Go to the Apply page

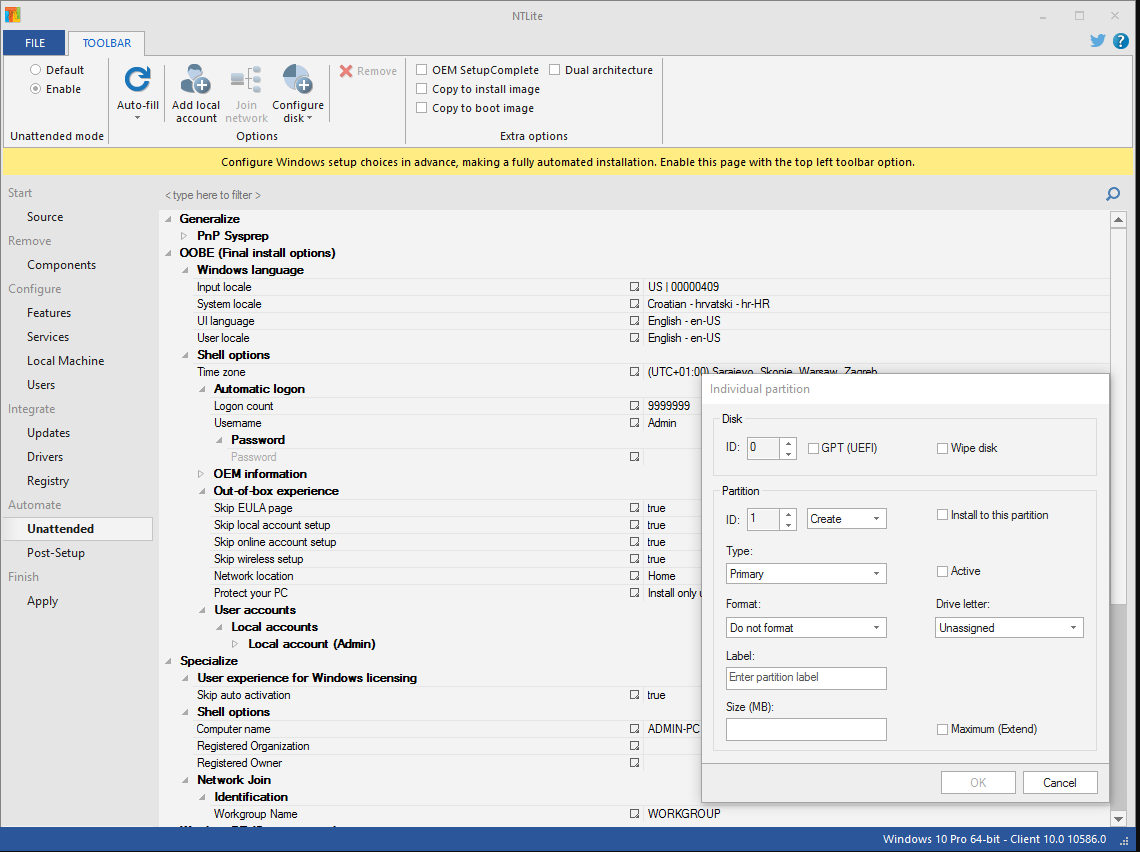tap(42, 600)
